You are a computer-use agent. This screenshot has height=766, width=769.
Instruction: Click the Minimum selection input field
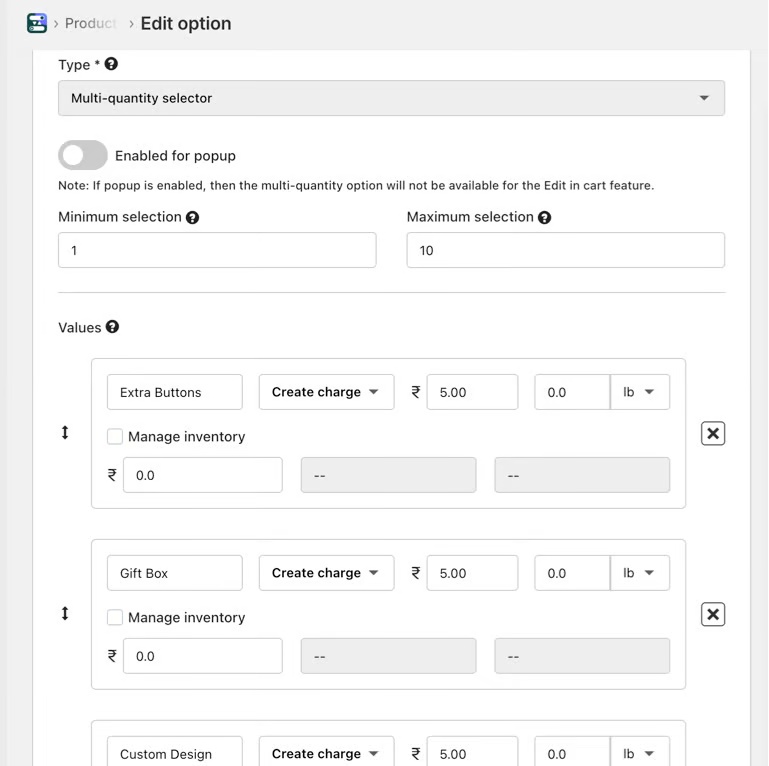[217, 250]
